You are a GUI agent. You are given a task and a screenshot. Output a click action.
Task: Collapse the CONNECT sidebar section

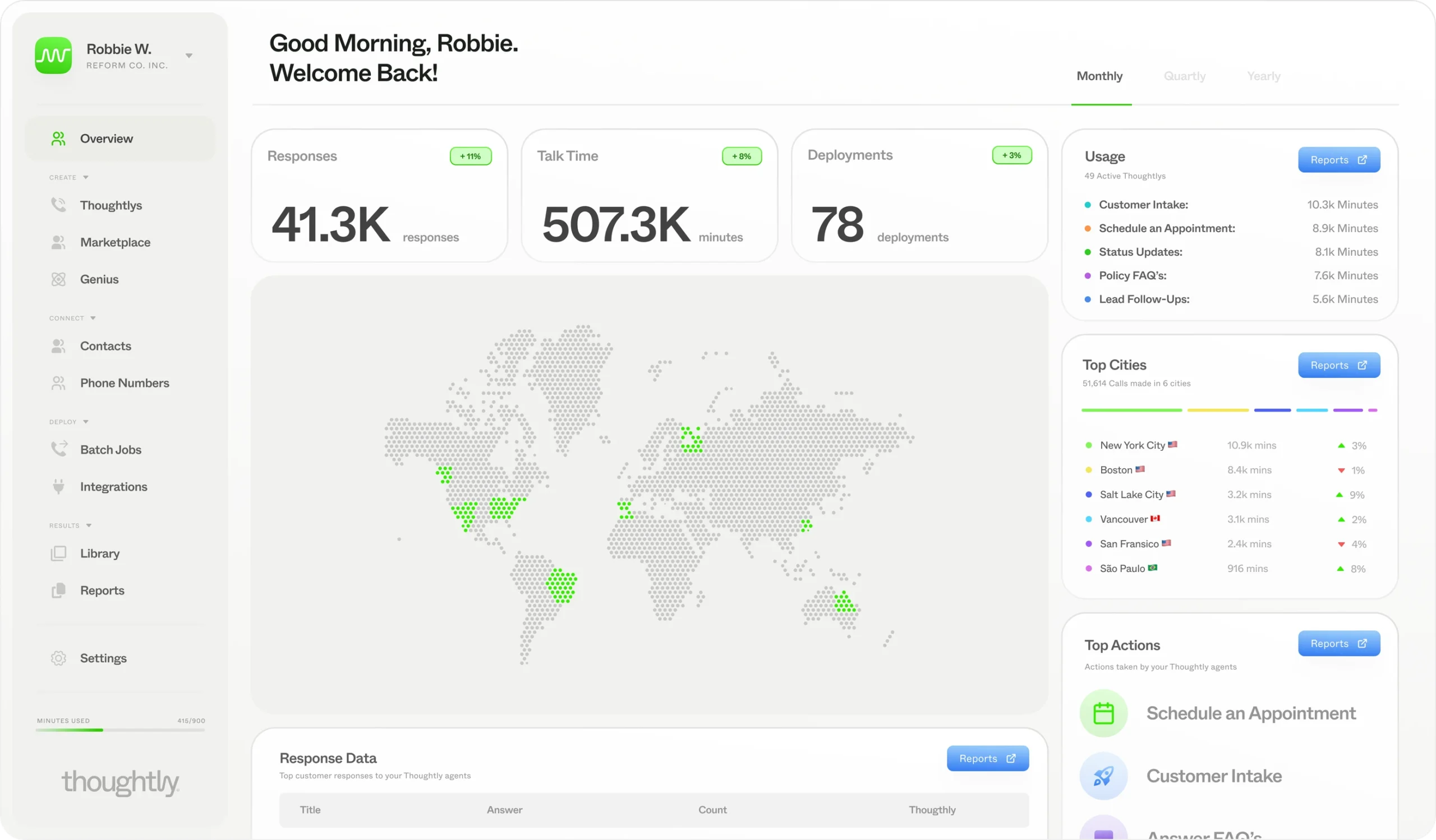(x=93, y=318)
